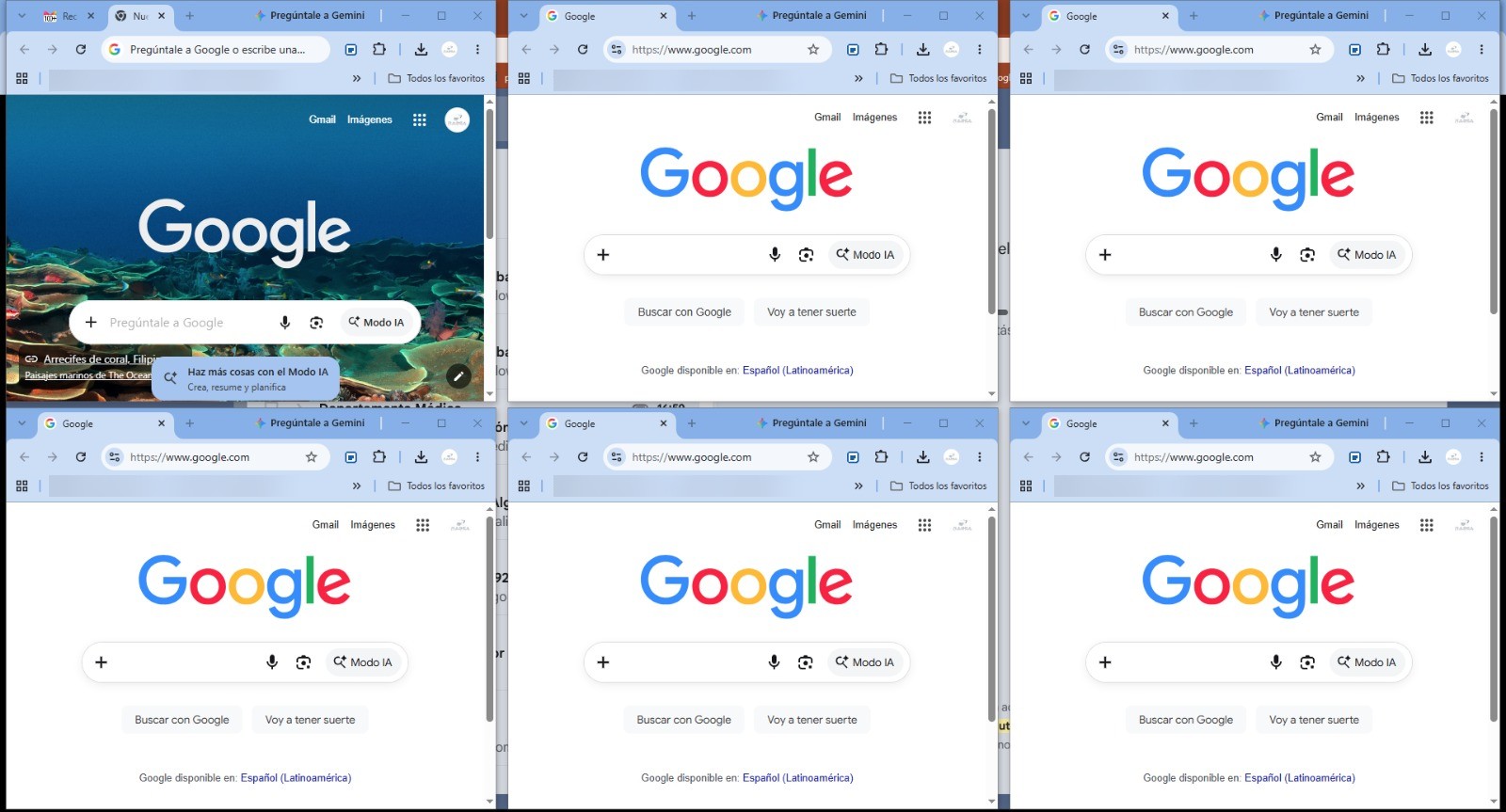This screenshot has width=1506, height=812.
Task: Open Google apps grid in the coral reef window
Action: coord(420,119)
